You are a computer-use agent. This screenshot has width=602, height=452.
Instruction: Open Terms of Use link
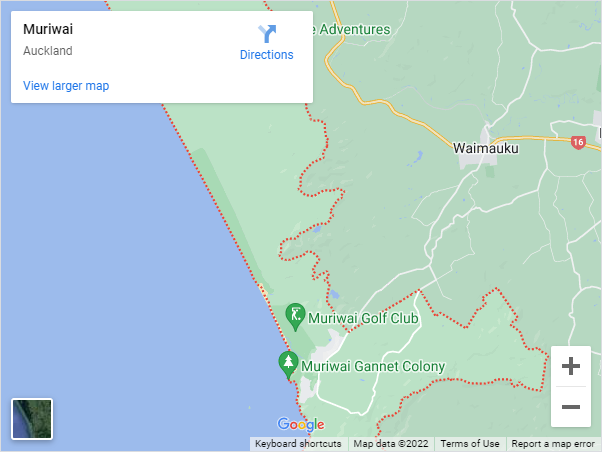pyautogui.click(x=470, y=444)
